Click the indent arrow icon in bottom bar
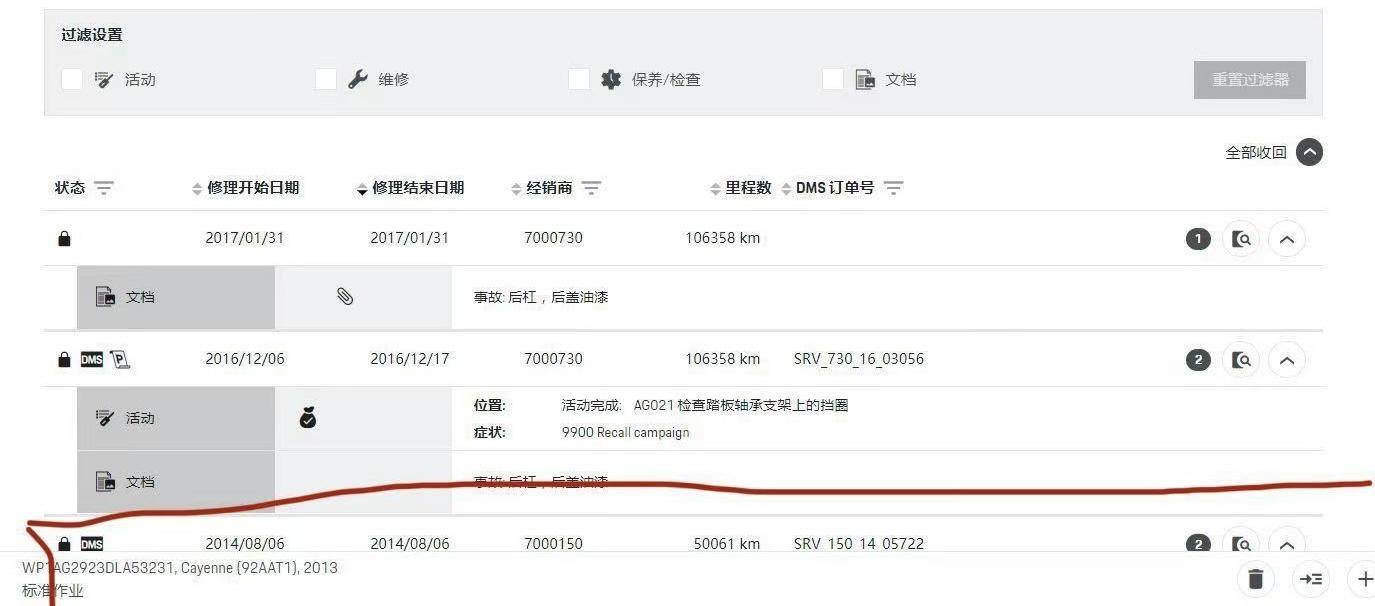This screenshot has height=606, width=1375. [1311, 578]
